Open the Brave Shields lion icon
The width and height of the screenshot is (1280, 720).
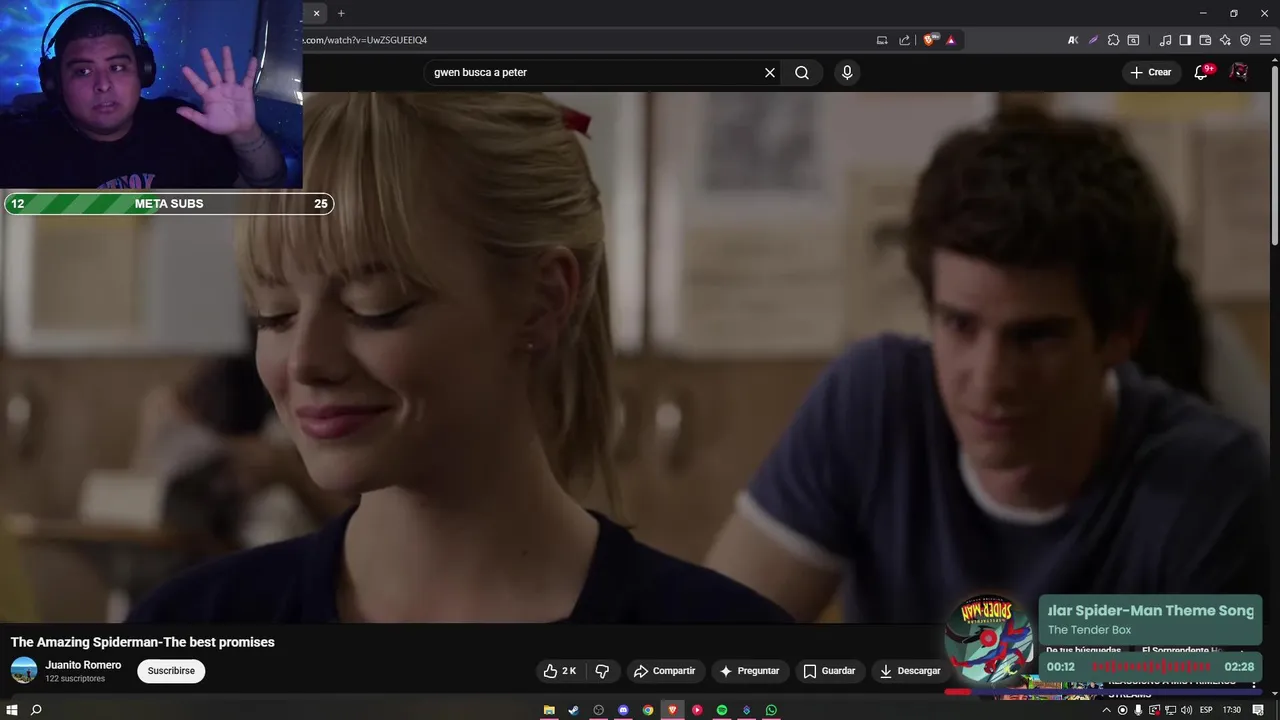pyautogui.click(x=930, y=40)
